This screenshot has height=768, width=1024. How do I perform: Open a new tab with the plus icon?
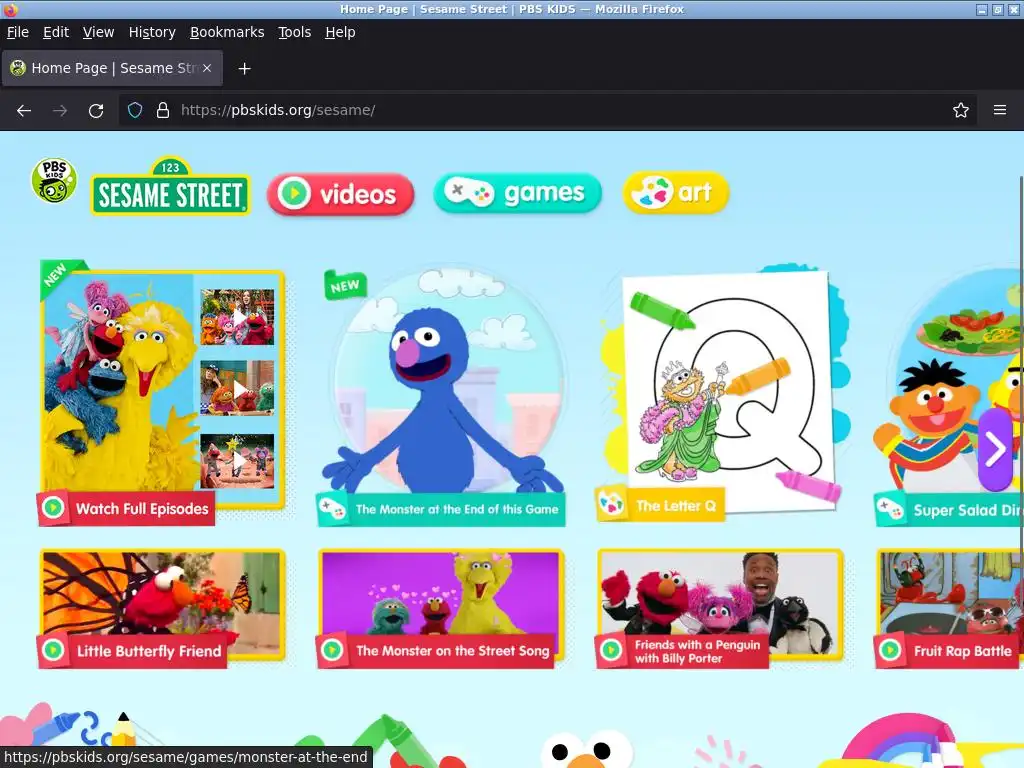tap(244, 69)
